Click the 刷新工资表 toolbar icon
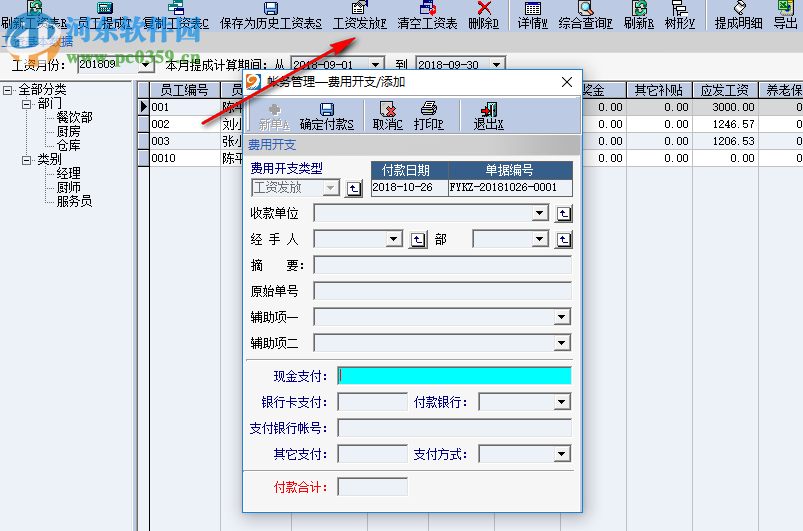Viewport: 803px width, 531px height. tap(35, 7)
